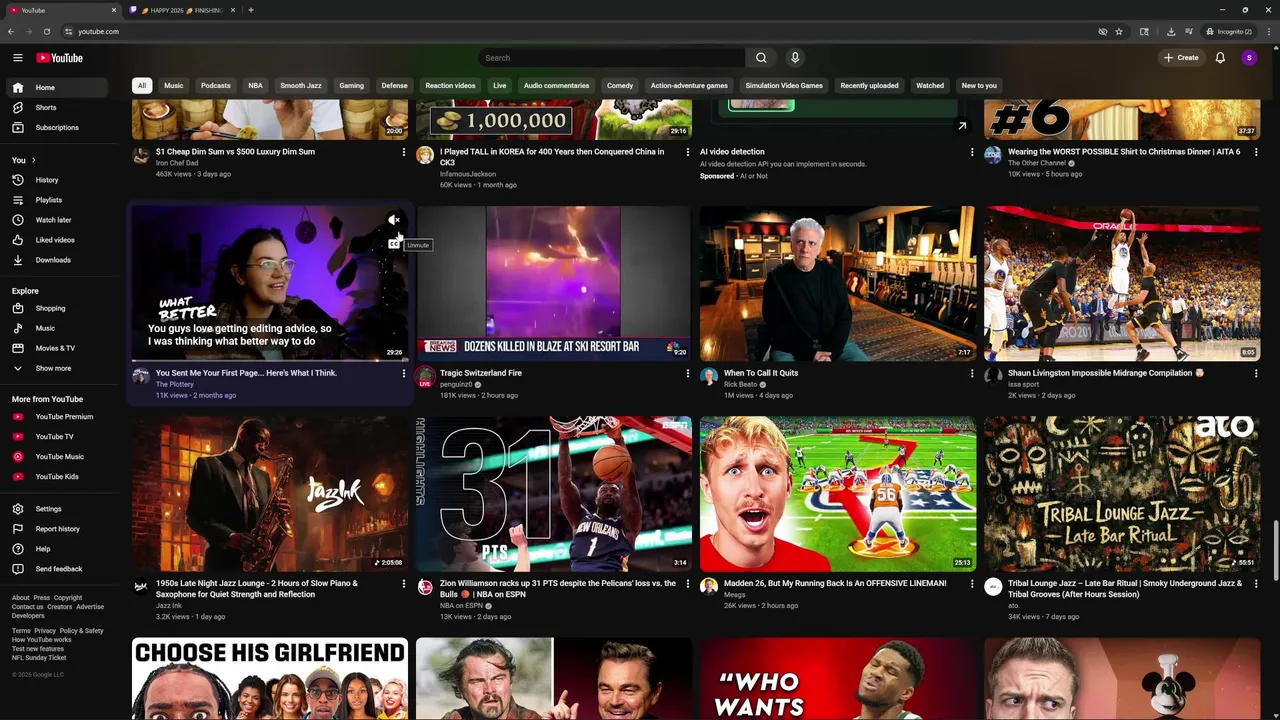Image resolution: width=1280 pixels, height=720 pixels.
Task: Reload the page in the browser toolbar
Action: 46,31
